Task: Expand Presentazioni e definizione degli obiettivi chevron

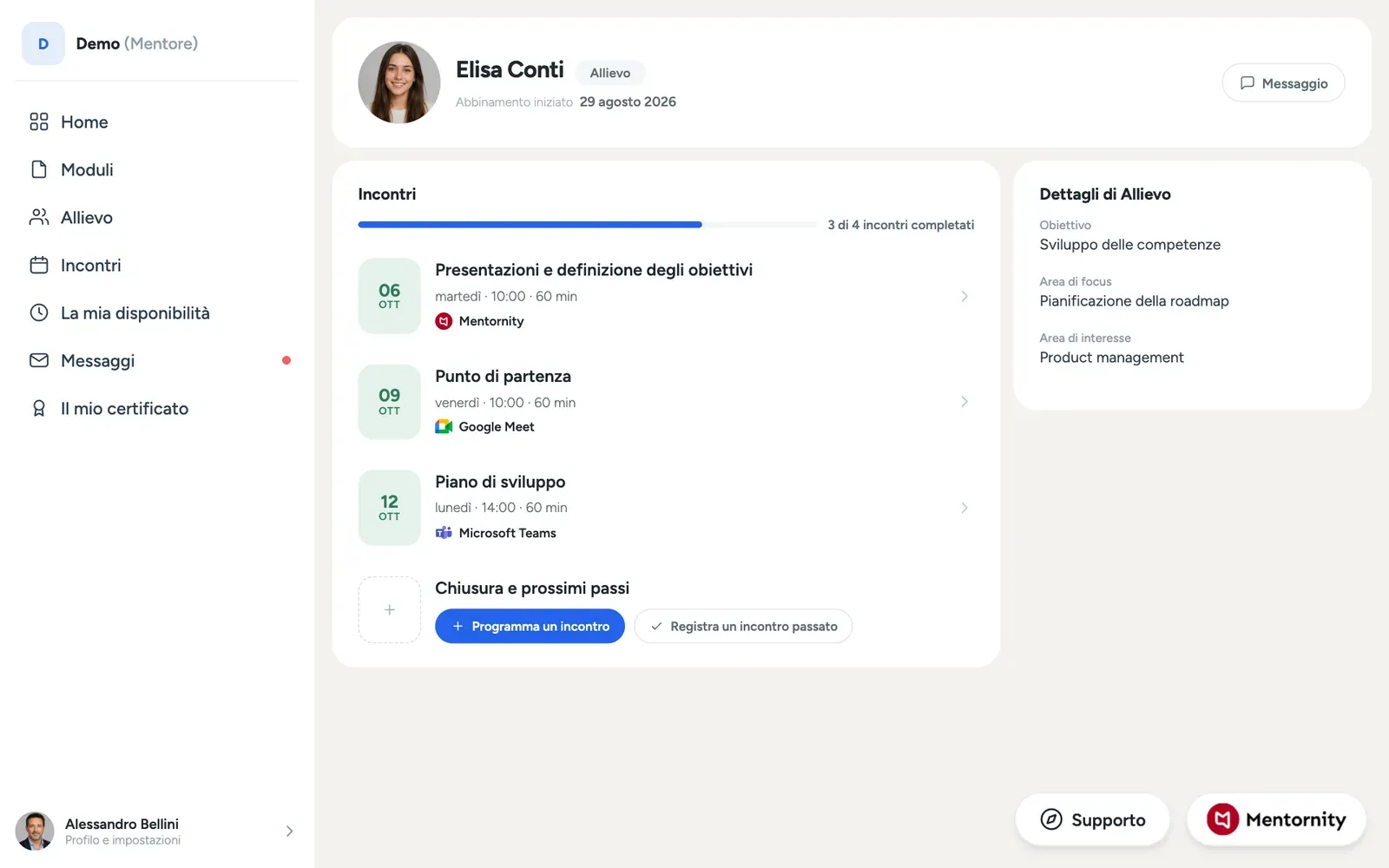Action: click(964, 296)
